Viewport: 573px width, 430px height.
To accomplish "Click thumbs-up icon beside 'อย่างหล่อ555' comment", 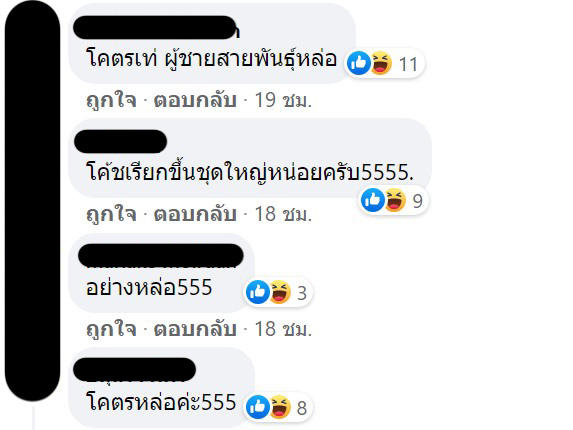I will [258, 292].
